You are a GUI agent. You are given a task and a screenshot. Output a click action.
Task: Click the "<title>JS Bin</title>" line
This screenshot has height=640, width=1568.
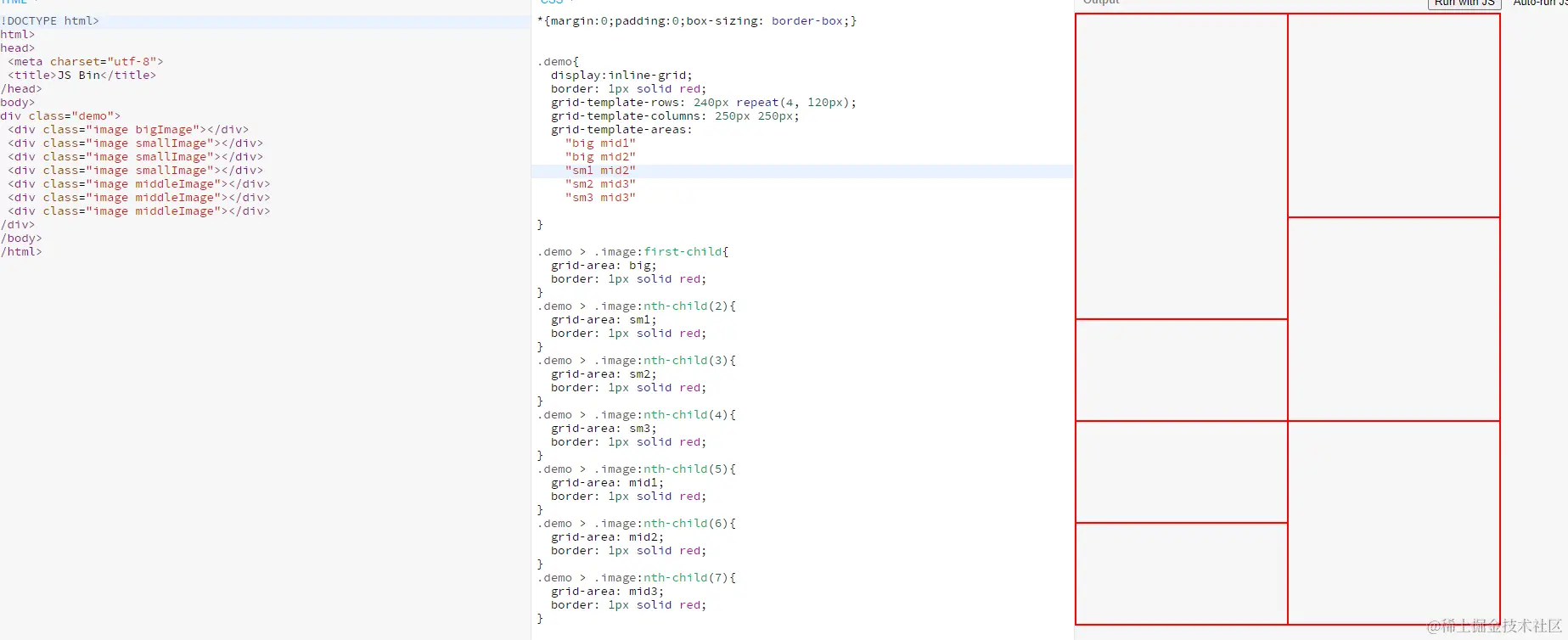pos(81,76)
